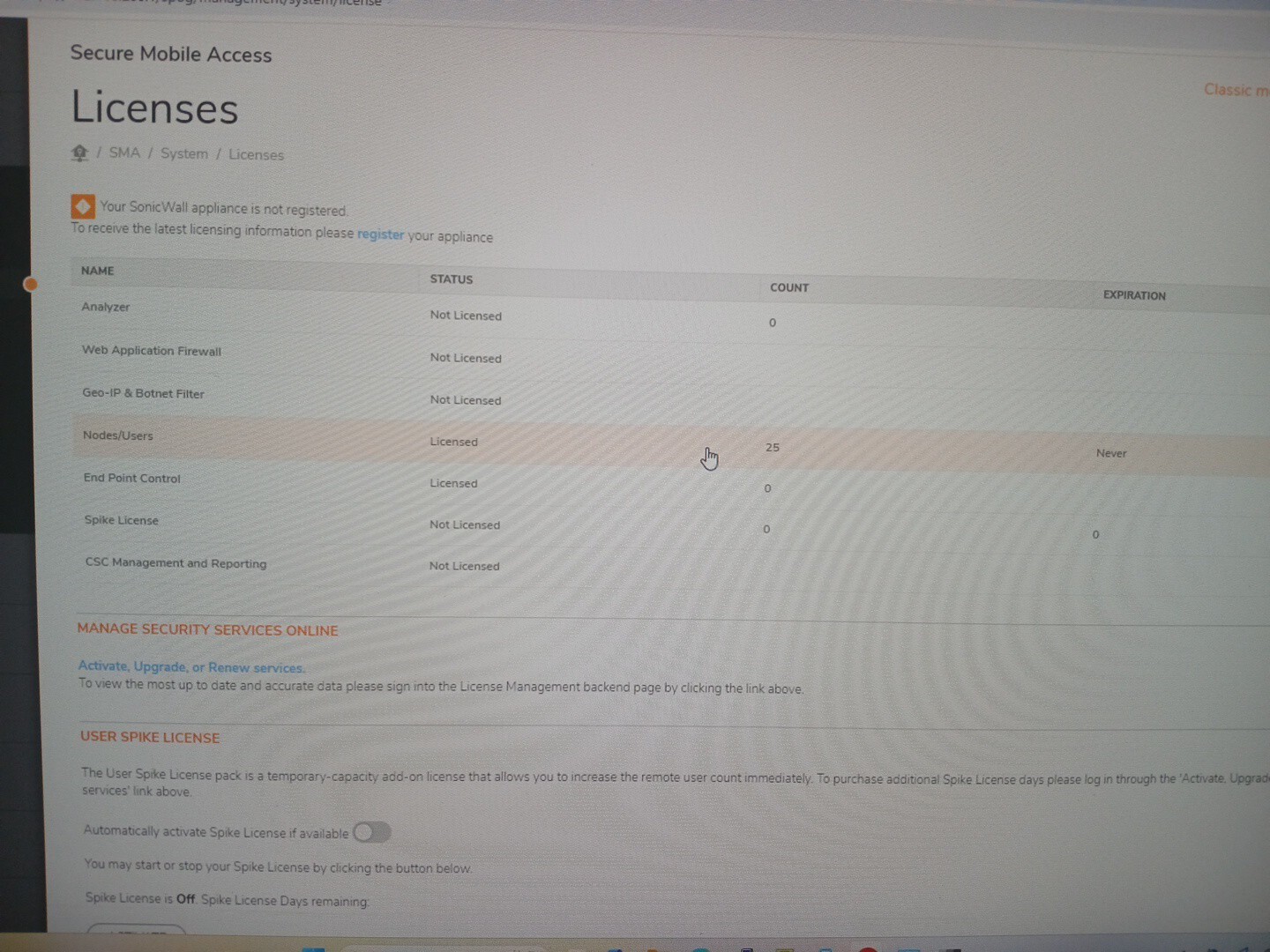
Task: Click the EXPIRATION column header
Action: click(x=1134, y=295)
